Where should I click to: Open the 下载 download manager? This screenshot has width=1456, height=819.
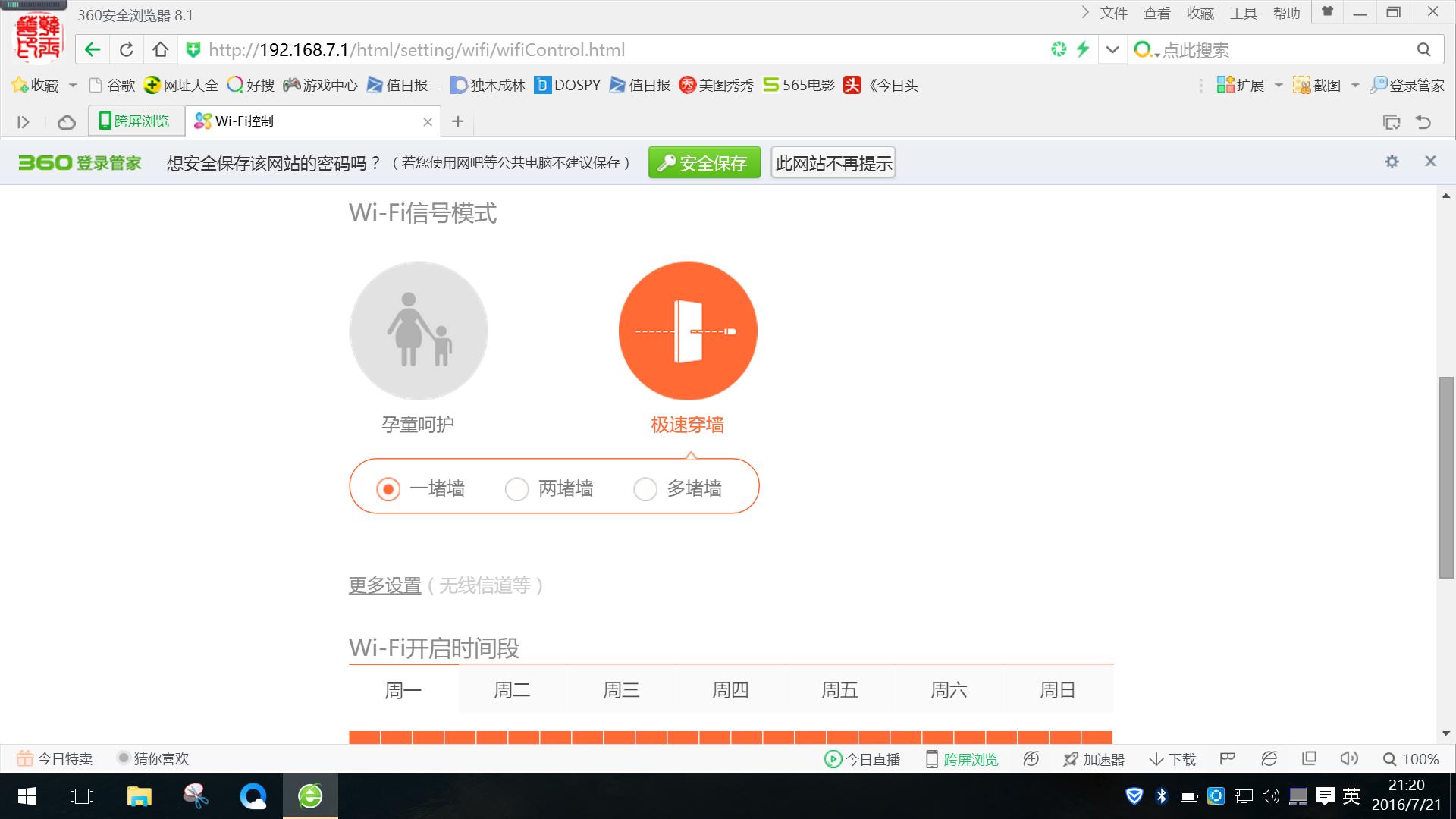click(1172, 758)
